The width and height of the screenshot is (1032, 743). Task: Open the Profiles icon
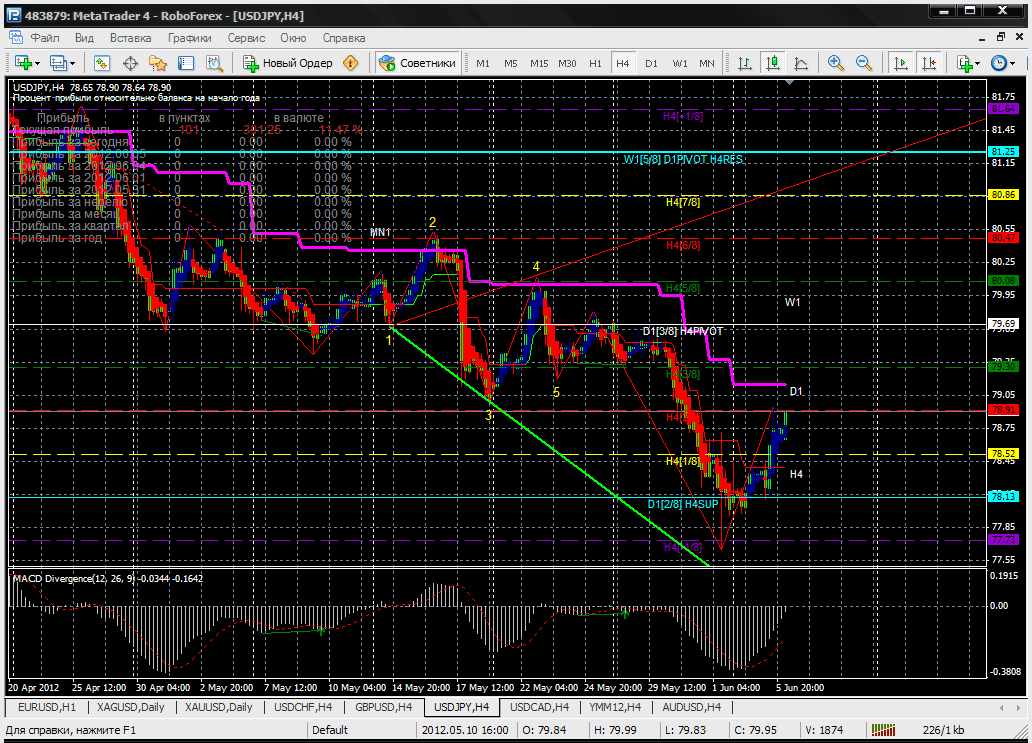tap(58, 63)
